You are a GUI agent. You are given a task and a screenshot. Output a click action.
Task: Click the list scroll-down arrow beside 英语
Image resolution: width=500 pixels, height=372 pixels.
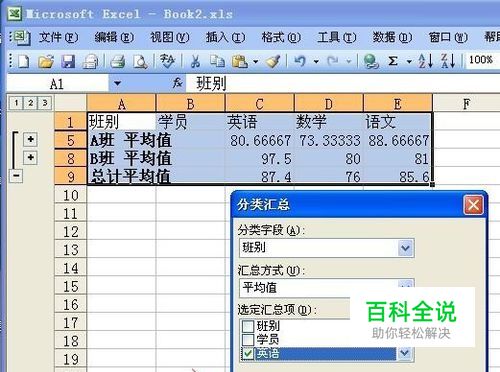405,353
